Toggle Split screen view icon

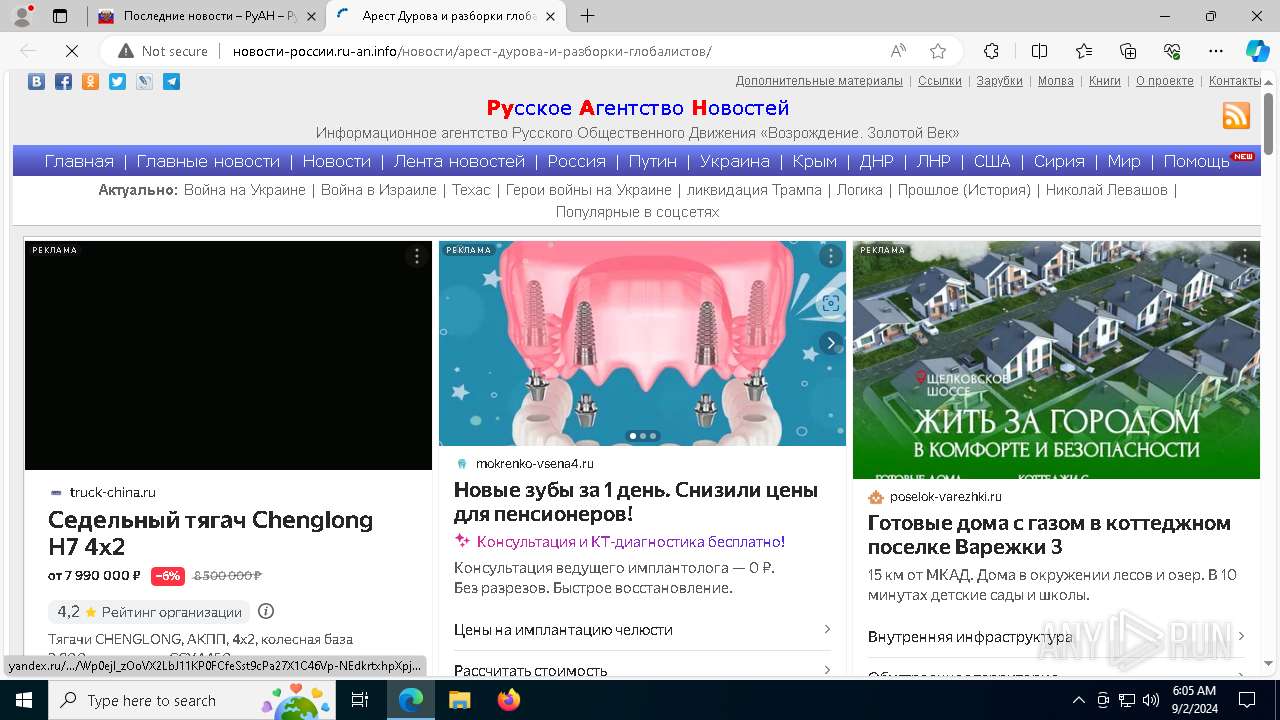coord(1039,51)
